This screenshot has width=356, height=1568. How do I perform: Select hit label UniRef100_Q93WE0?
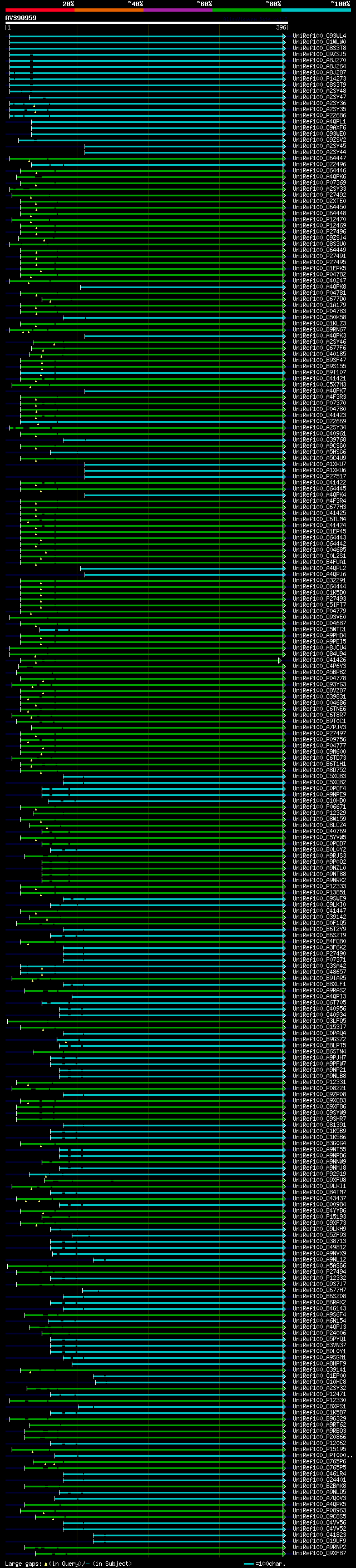319,134
